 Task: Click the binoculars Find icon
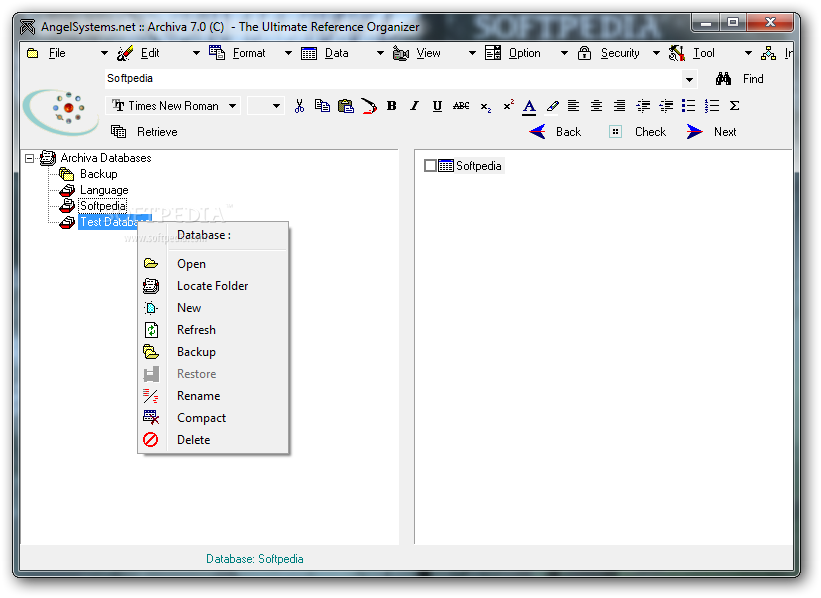coord(723,79)
